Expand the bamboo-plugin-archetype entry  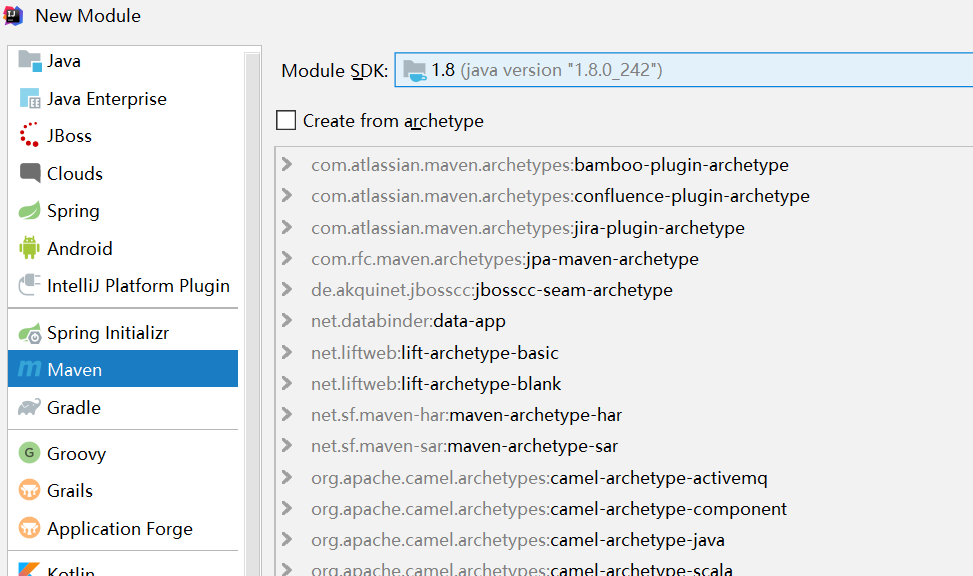(x=288, y=165)
